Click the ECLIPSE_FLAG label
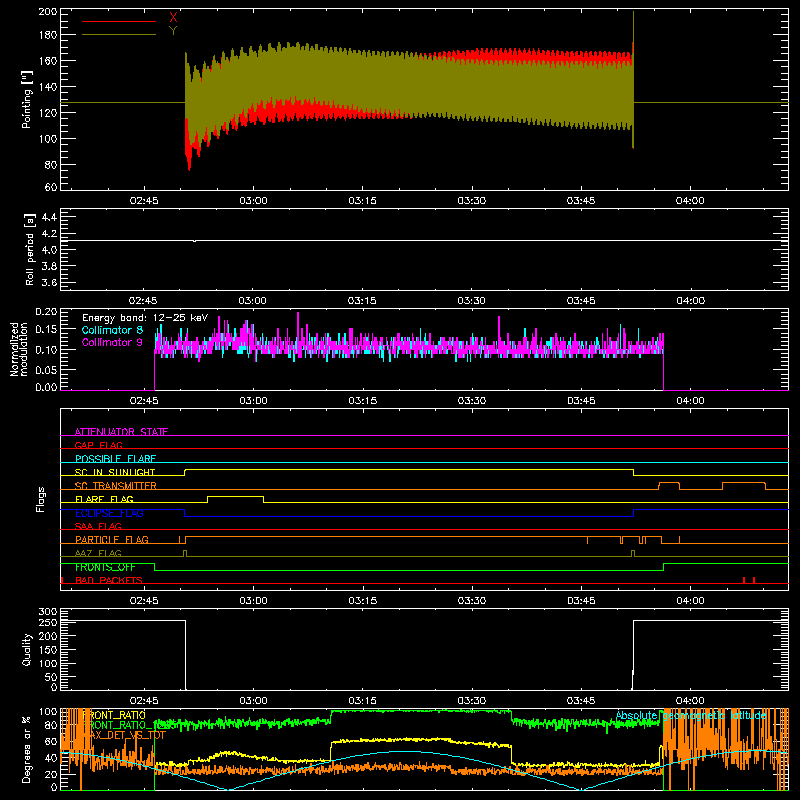Viewport: 800px width, 800px height. coord(109,513)
